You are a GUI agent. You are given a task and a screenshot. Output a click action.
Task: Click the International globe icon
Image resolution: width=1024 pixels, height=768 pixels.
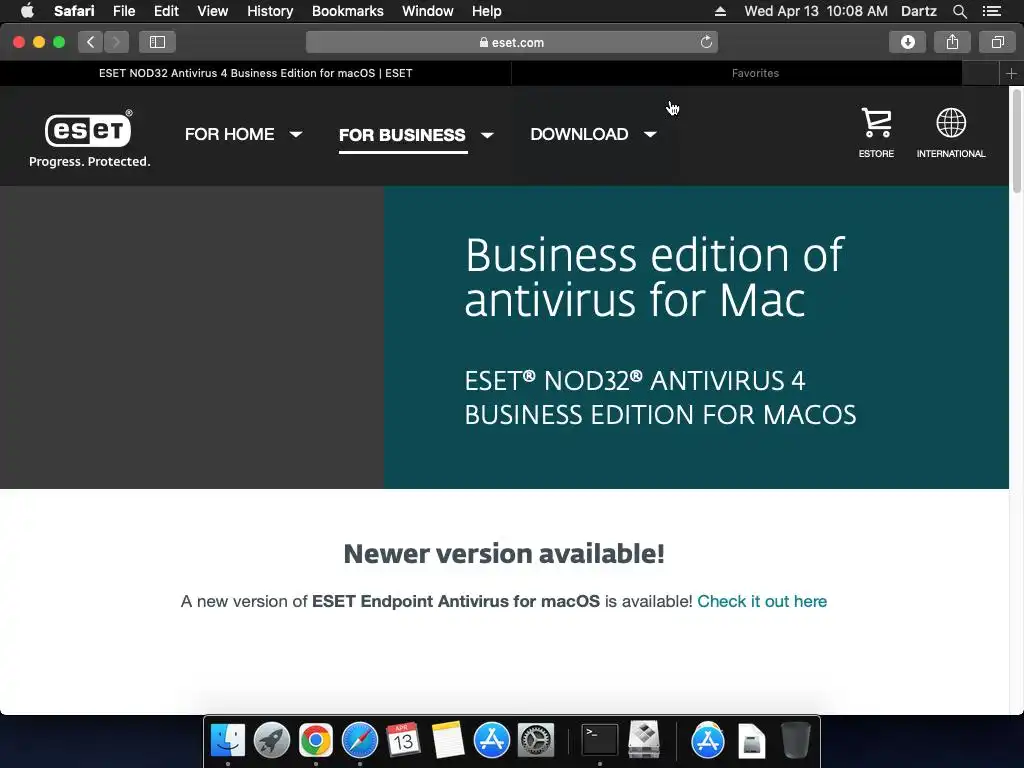coord(951,122)
